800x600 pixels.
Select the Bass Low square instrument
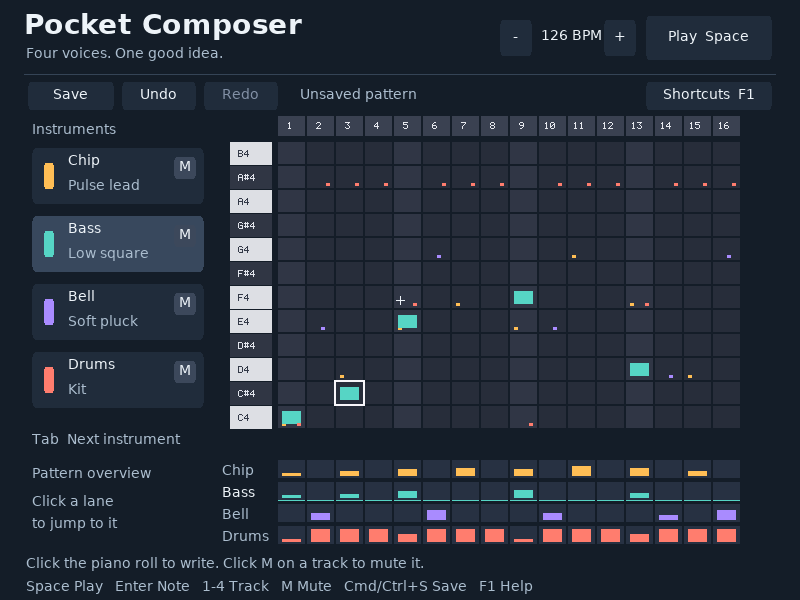click(x=118, y=244)
